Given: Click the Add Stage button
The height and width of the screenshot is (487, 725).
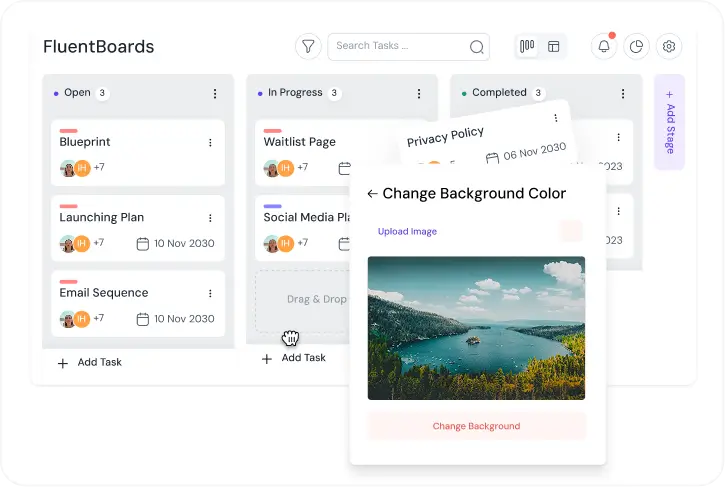Looking at the screenshot, I should pos(670,123).
